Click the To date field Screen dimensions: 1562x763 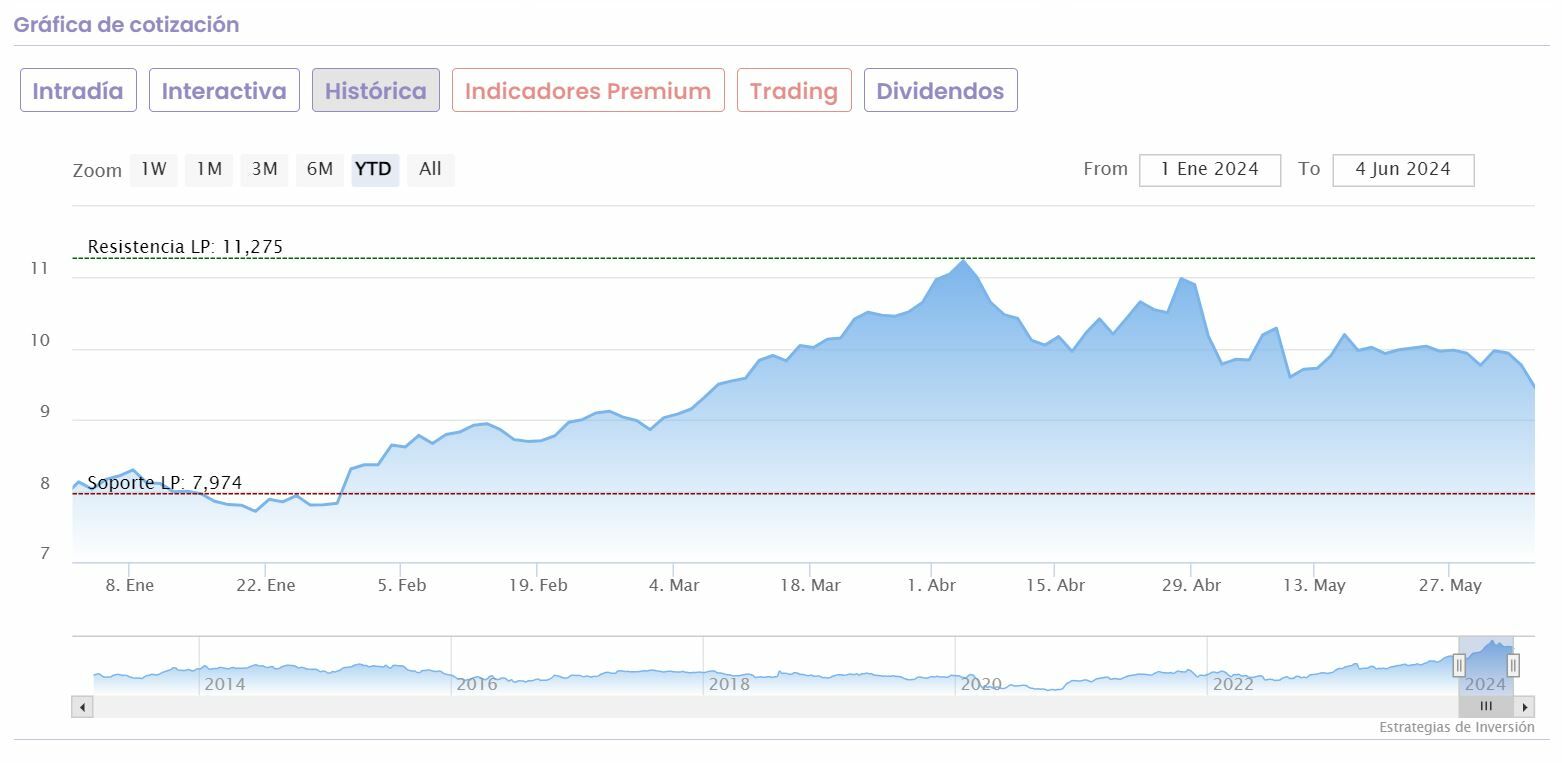[x=1403, y=169]
